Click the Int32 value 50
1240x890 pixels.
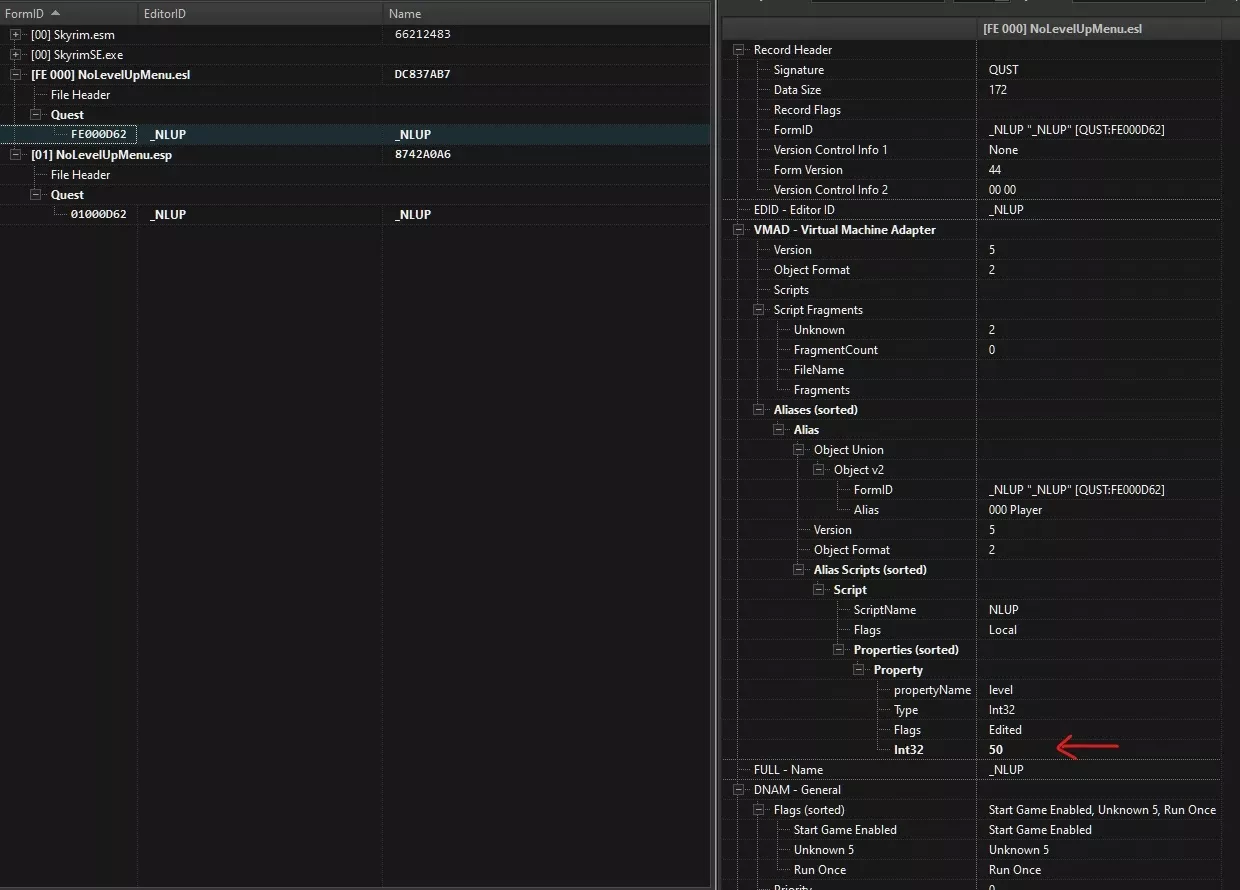(995, 749)
